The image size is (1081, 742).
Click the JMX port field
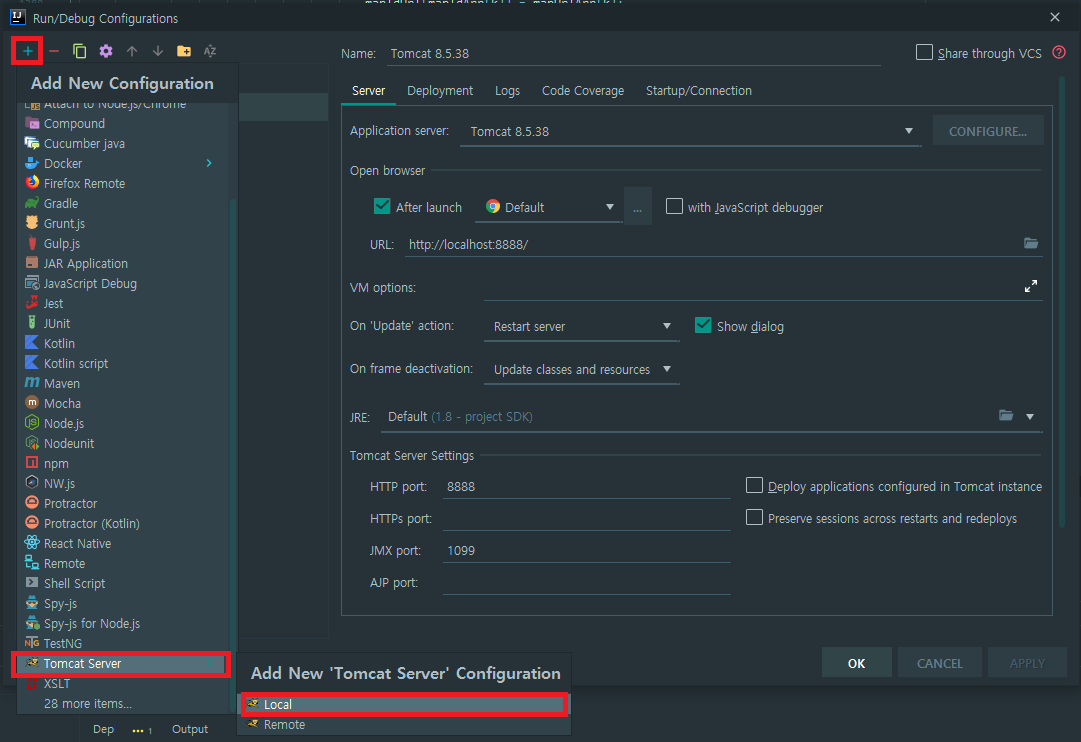point(586,550)
